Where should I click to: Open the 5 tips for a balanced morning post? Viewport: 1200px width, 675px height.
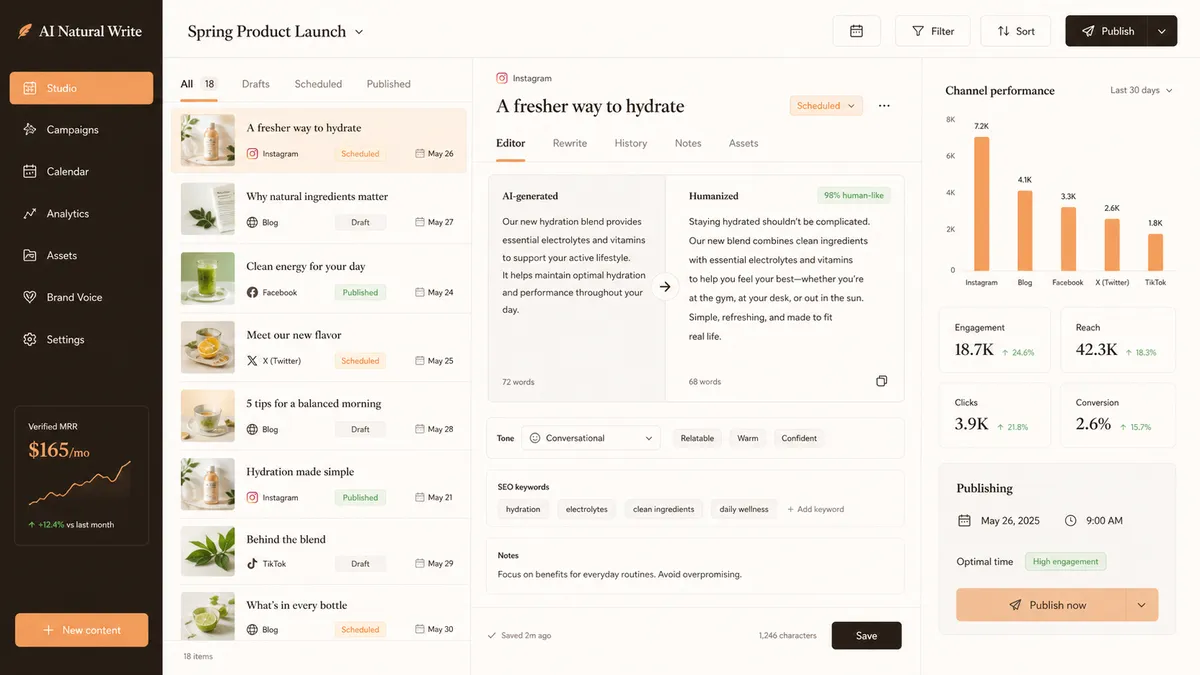pos(318,415)
